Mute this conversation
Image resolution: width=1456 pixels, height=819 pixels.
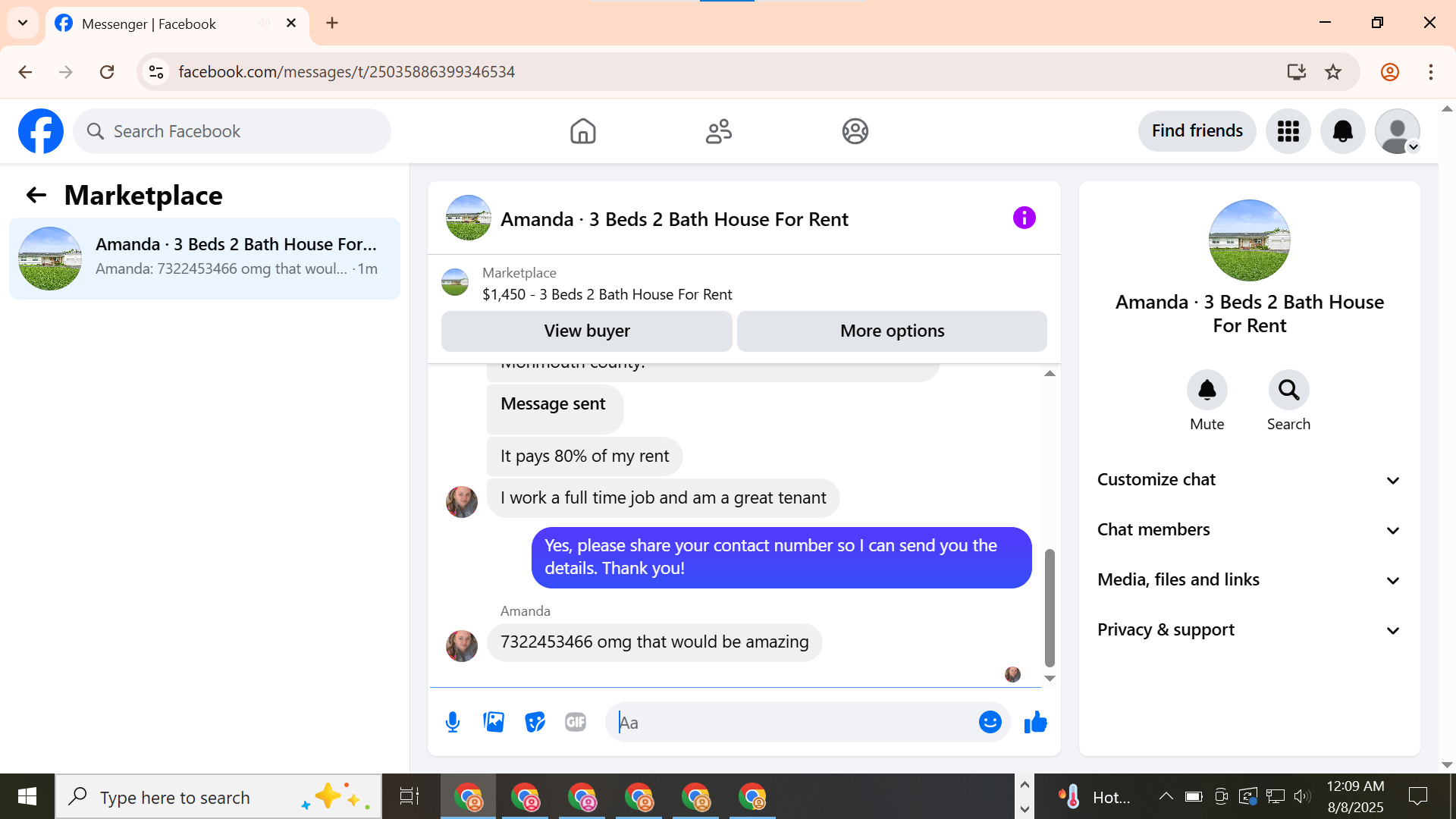[x=1207, y=391]
